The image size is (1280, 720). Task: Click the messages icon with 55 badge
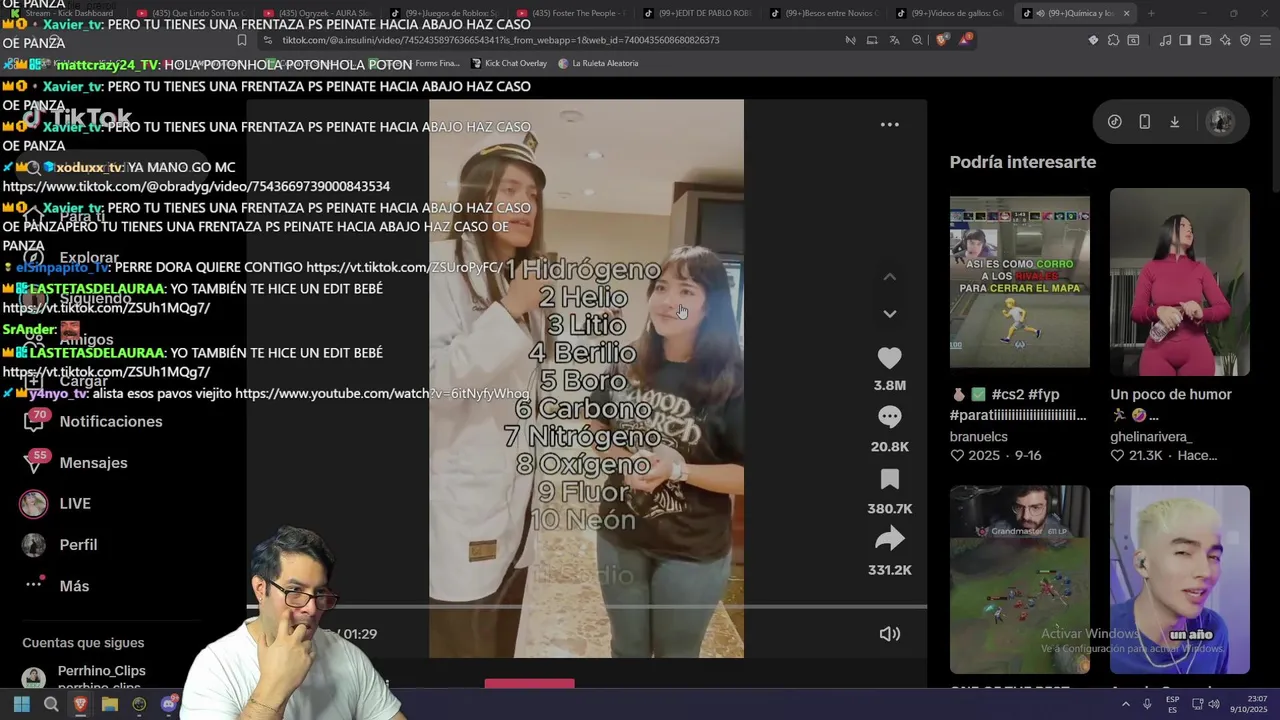click(35, 462)
